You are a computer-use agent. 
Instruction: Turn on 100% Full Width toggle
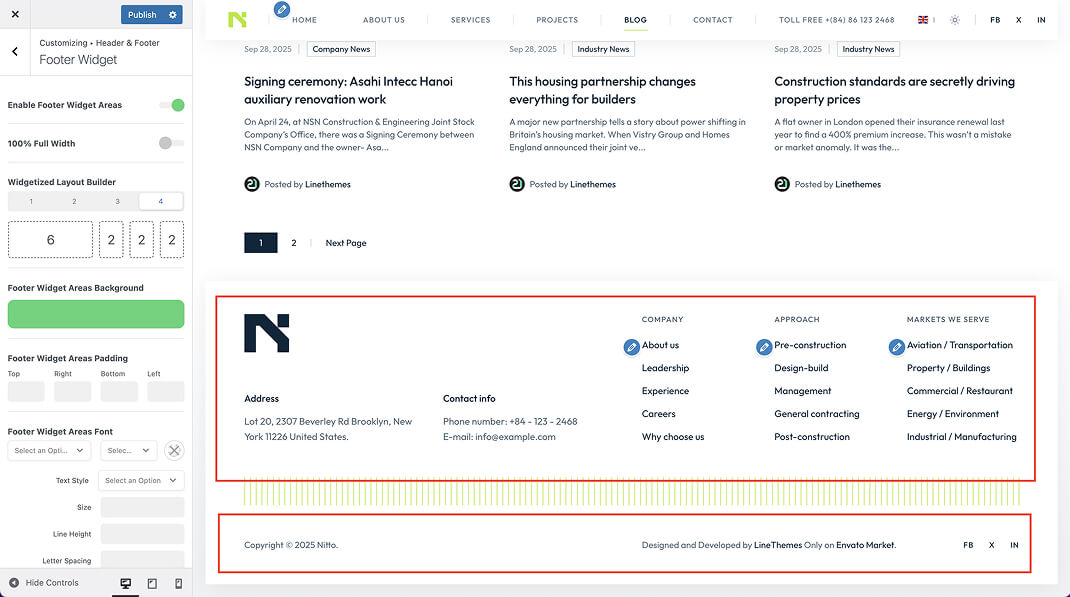(x=171, y=143)
